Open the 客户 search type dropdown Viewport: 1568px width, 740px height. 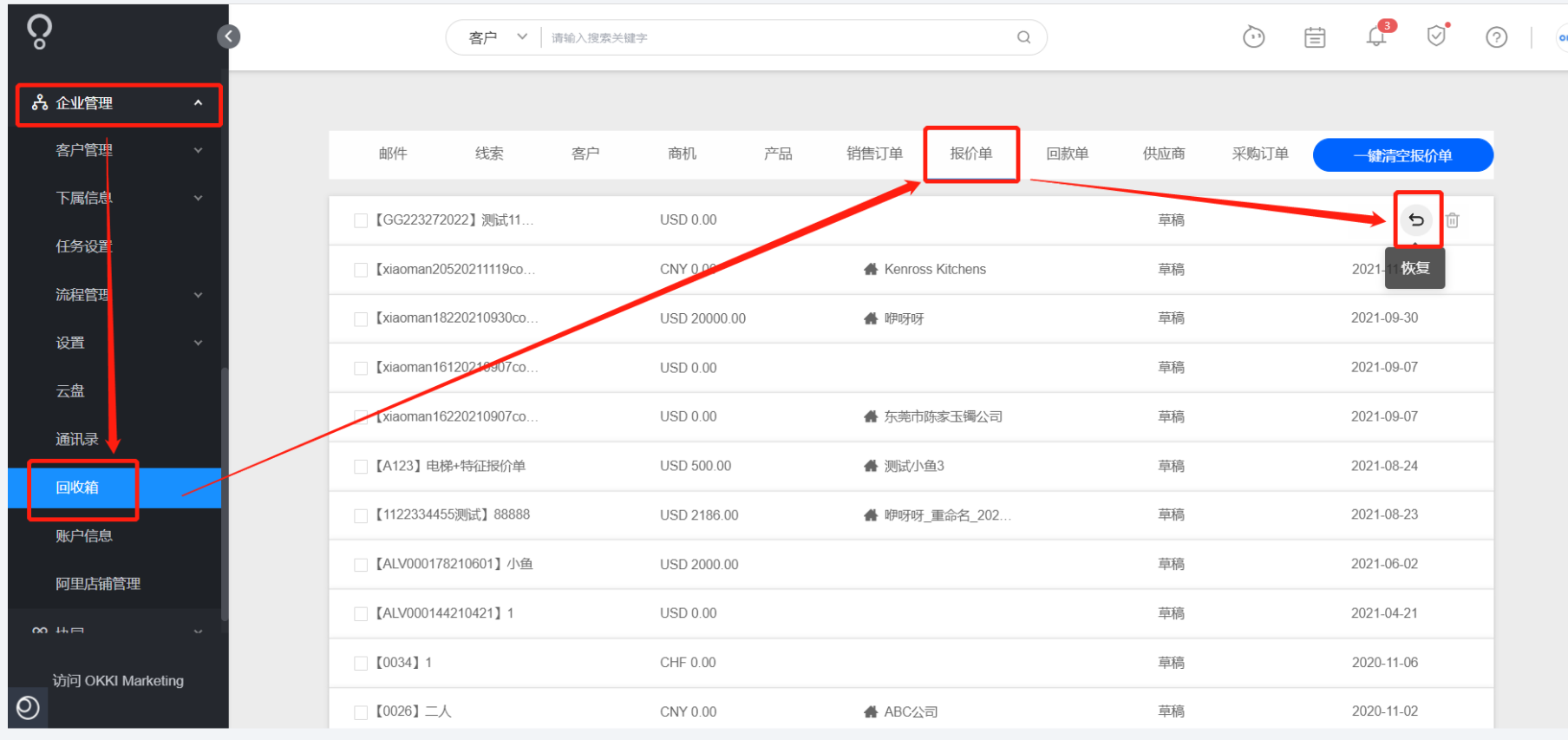tap(498, 37)
